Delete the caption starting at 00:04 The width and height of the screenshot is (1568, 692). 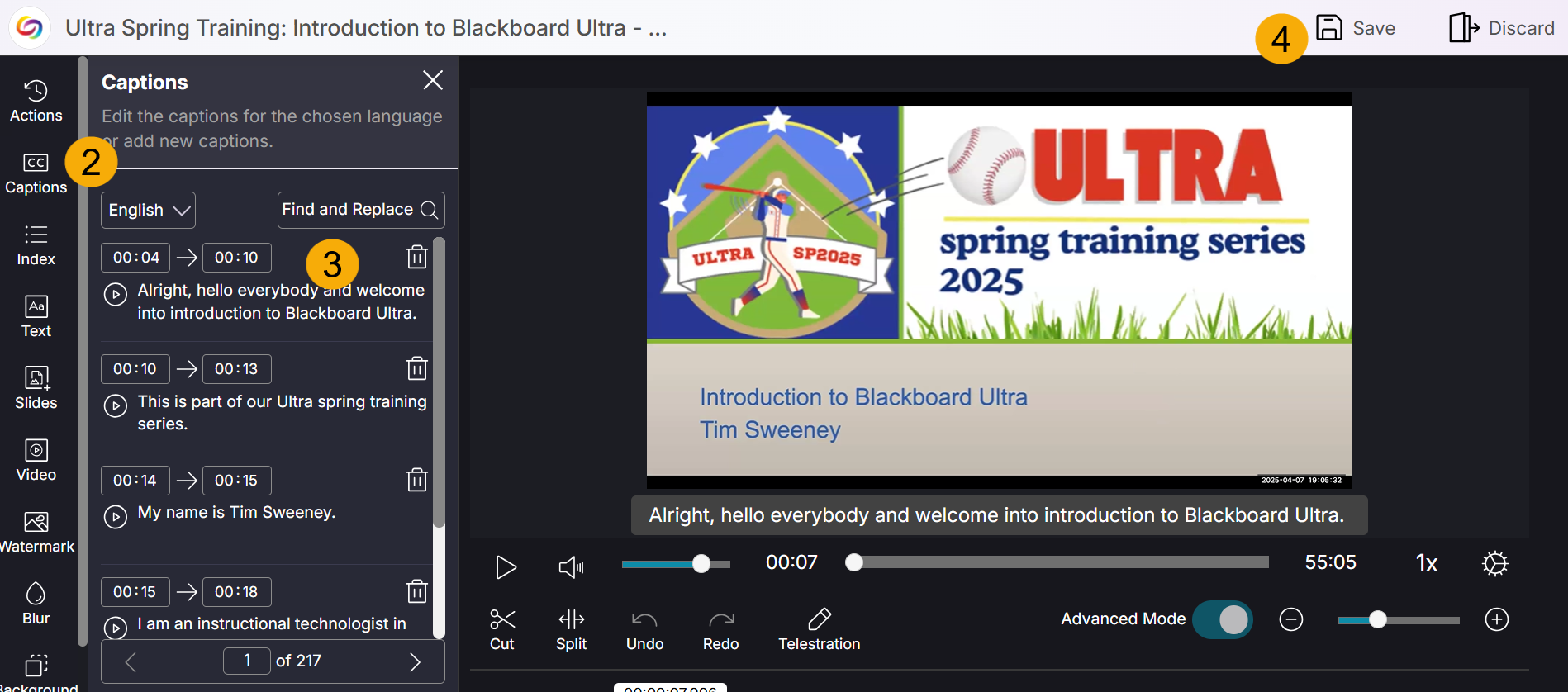tap(417, 257)
